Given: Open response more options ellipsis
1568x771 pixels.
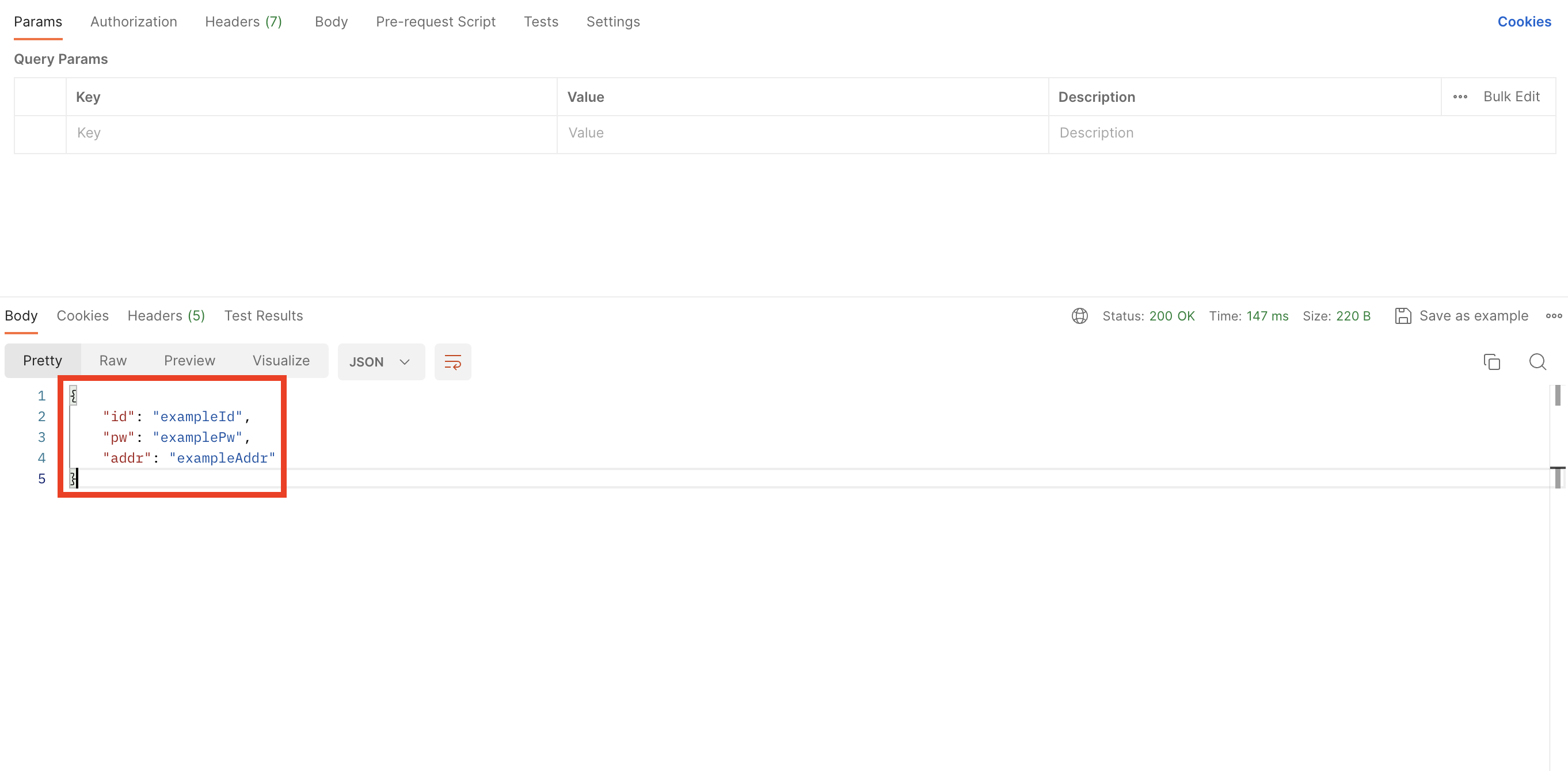Looking at the screenshot, I should coord(1554,316).
